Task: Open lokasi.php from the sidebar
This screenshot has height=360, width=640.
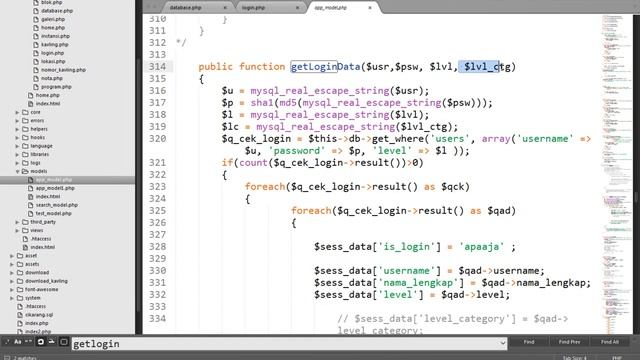Action: pyautogui.click(x=53, y=61)
